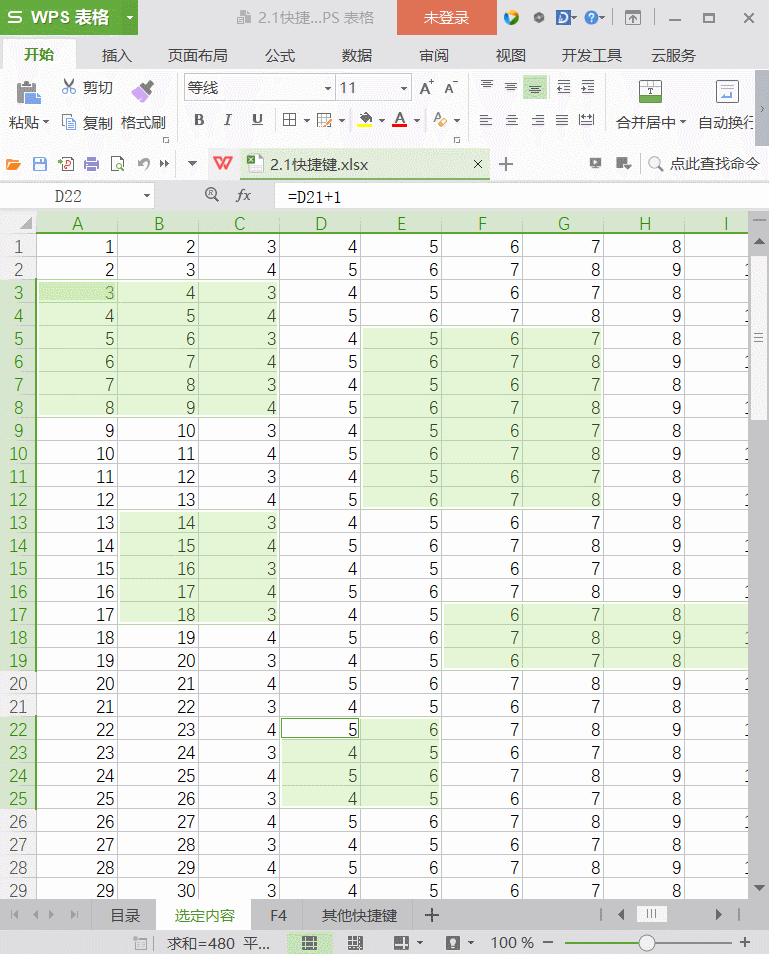
Task: Toggle Italic formatting
Action: [x=228, y=120]
